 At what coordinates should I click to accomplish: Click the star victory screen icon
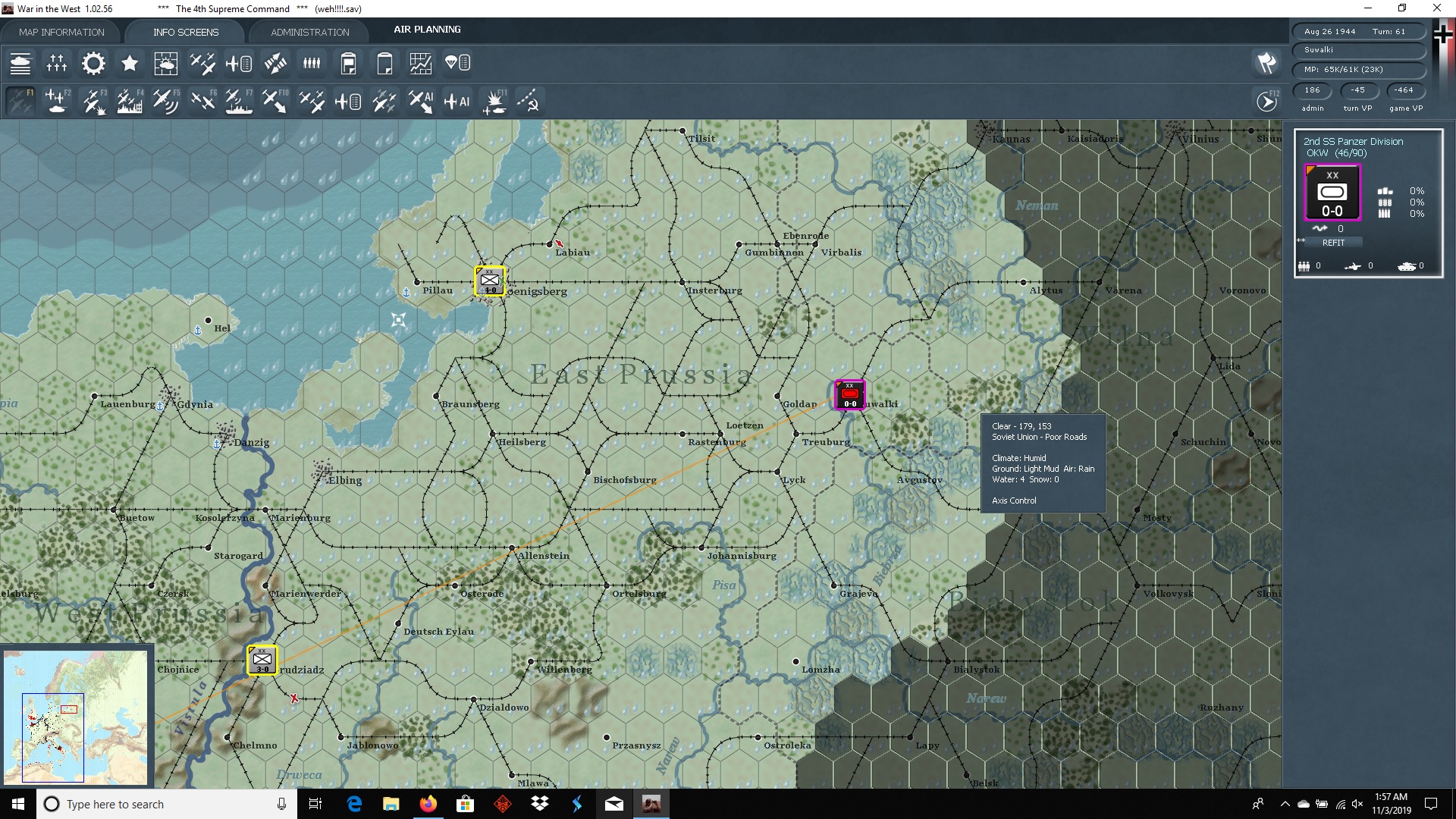(130, 64)
